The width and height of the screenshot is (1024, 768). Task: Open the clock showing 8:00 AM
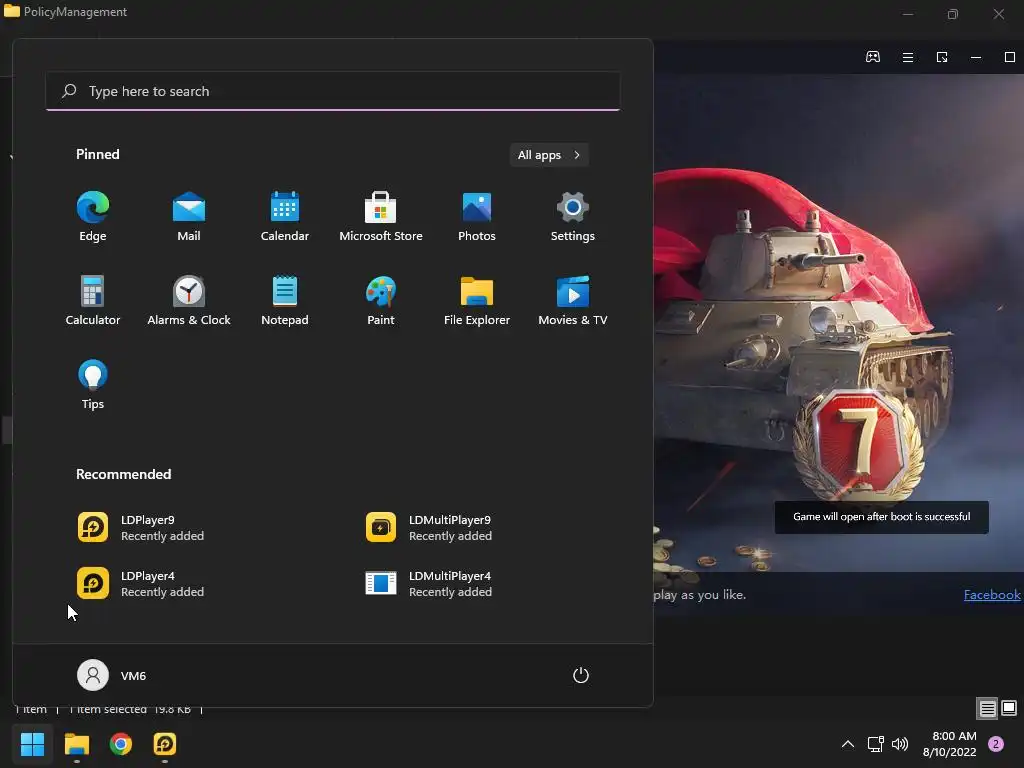pyautogui.click(x=950, y=744)
